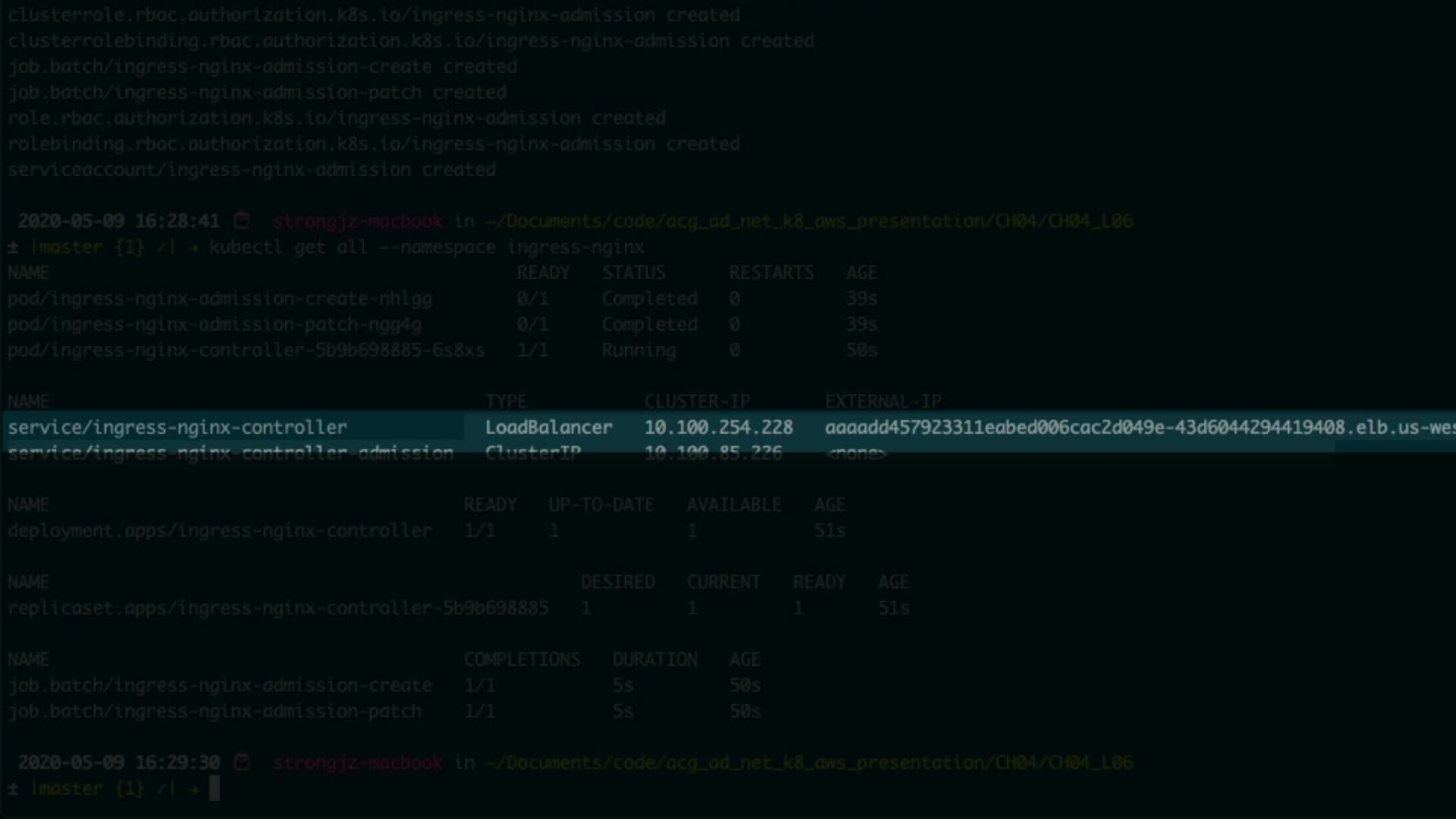The image size is (1456, 819).
Task: Click the replicaset.apps controller-5b9b698885 entry
Action: [x=278, y=608]
